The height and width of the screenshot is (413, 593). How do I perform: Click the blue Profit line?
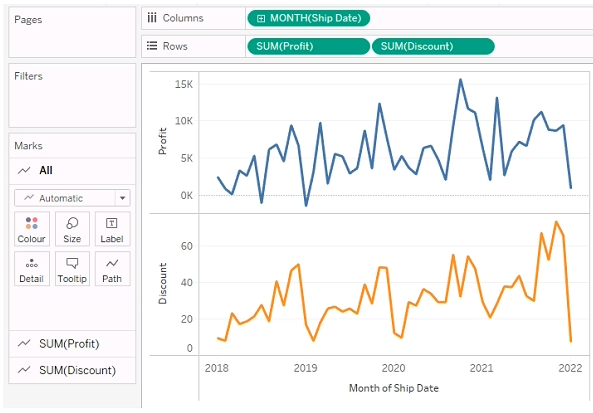(379, 104)
